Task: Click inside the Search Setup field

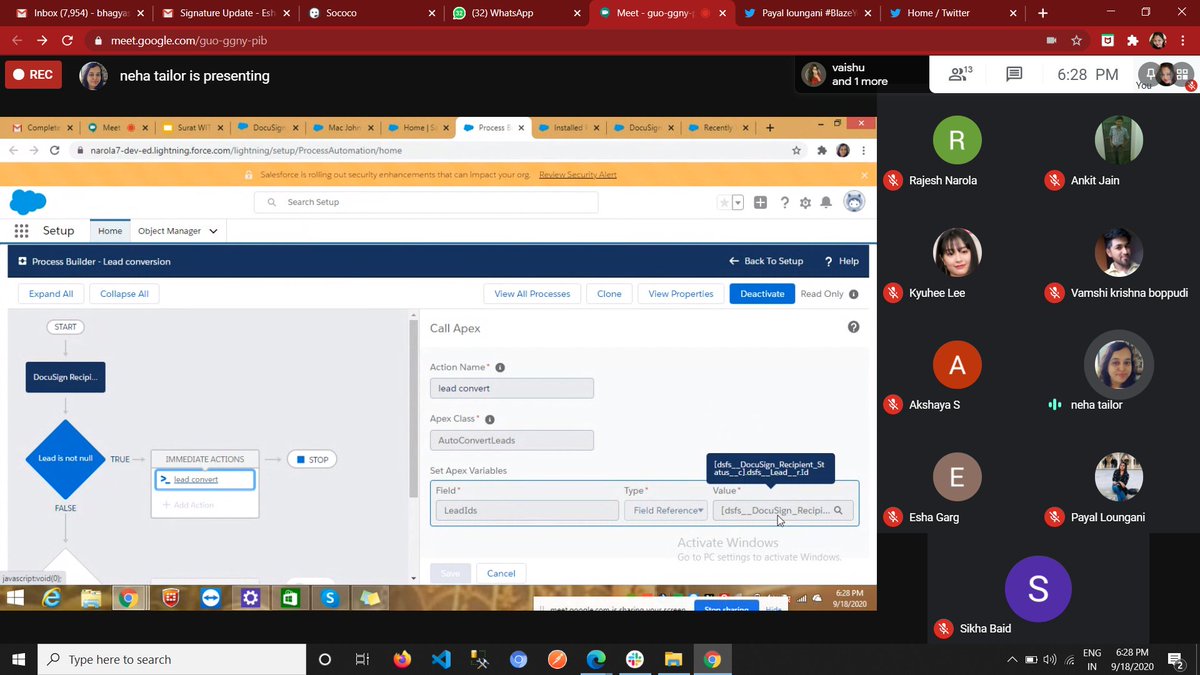Action: click(x=425, y=202)
